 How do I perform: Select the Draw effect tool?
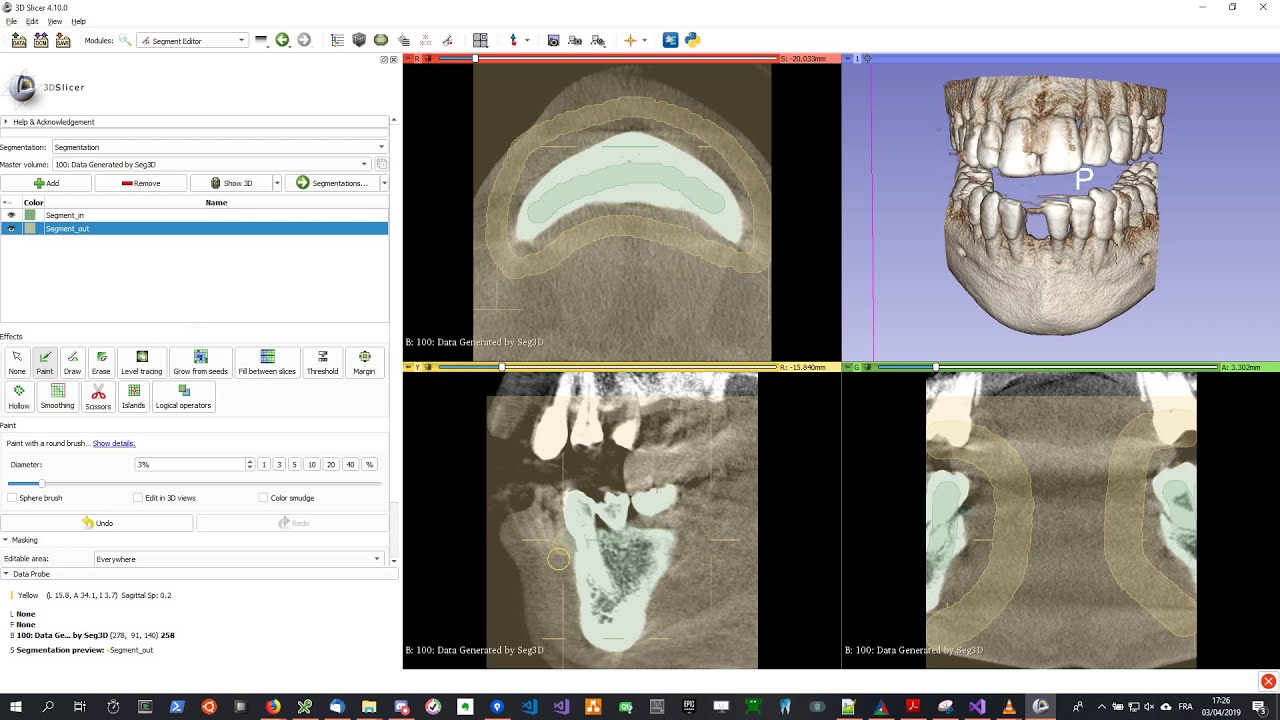72,362
